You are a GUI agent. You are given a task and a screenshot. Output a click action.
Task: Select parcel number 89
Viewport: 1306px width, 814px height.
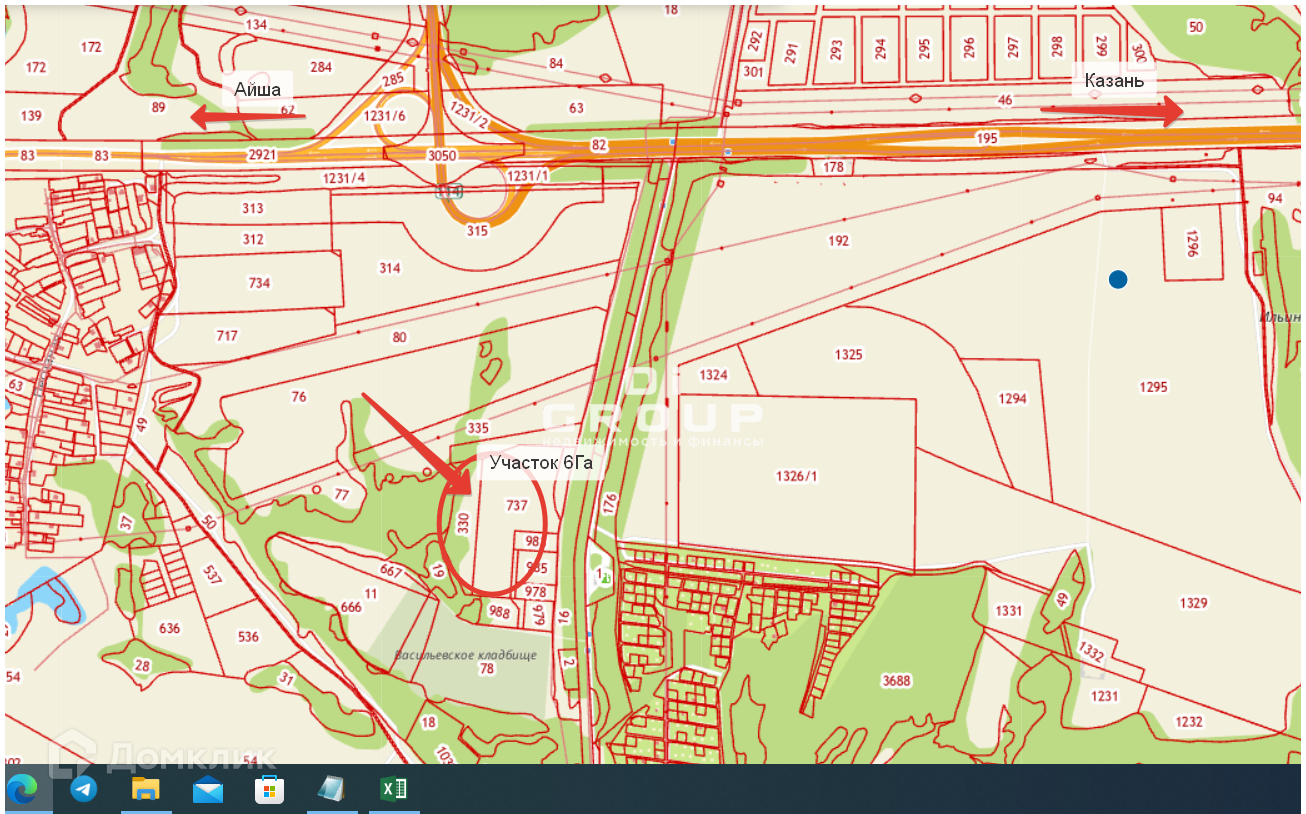pyautogui.click(x=158, y=107)
